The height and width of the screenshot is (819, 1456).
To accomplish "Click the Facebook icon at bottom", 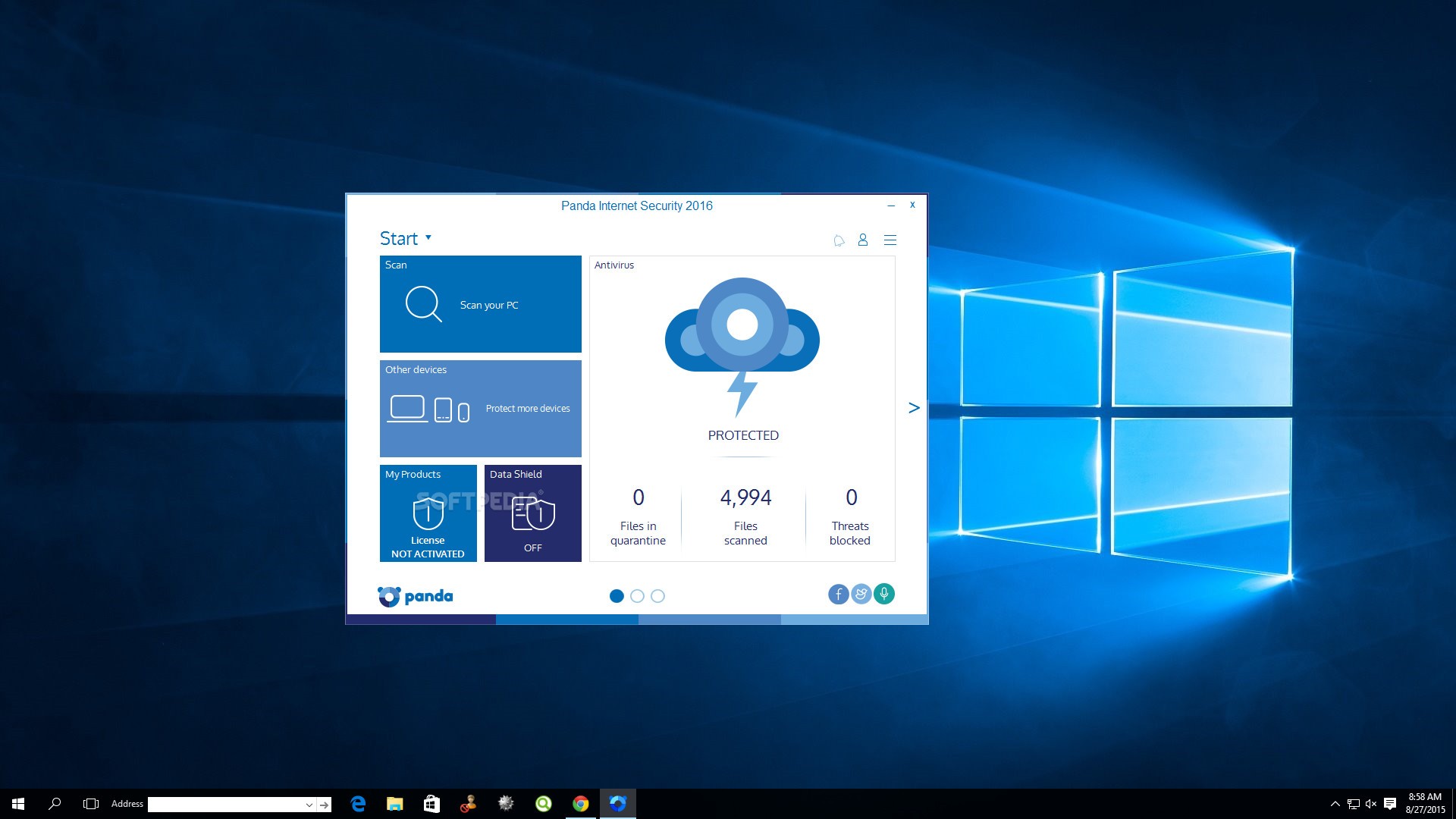I will coord(839,595).
